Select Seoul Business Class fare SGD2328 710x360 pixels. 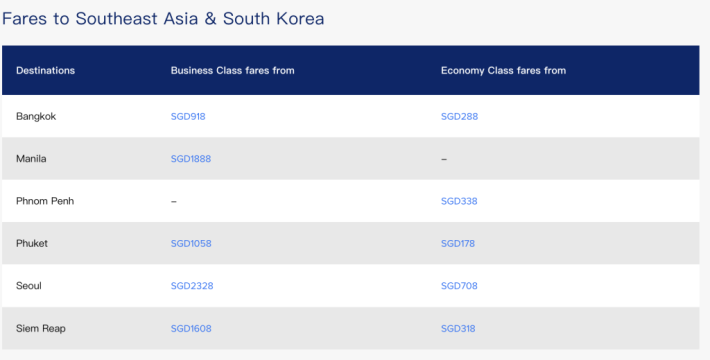click(192, 286)
